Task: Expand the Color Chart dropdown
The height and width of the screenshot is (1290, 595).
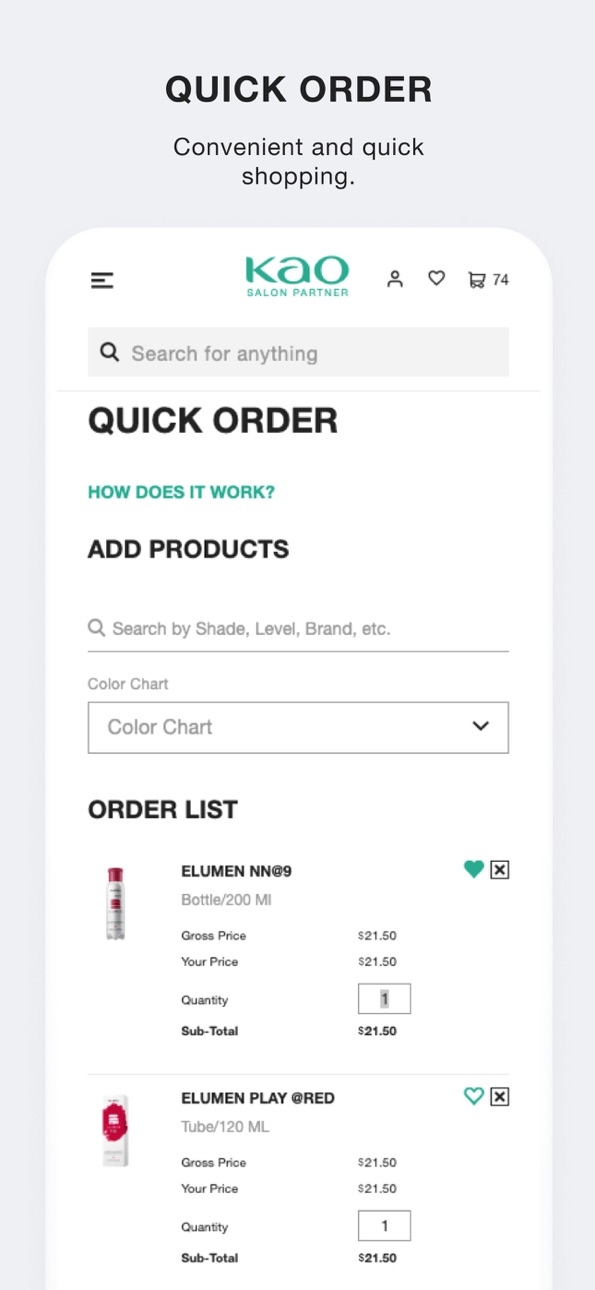Action: click(x=298, y=727)
